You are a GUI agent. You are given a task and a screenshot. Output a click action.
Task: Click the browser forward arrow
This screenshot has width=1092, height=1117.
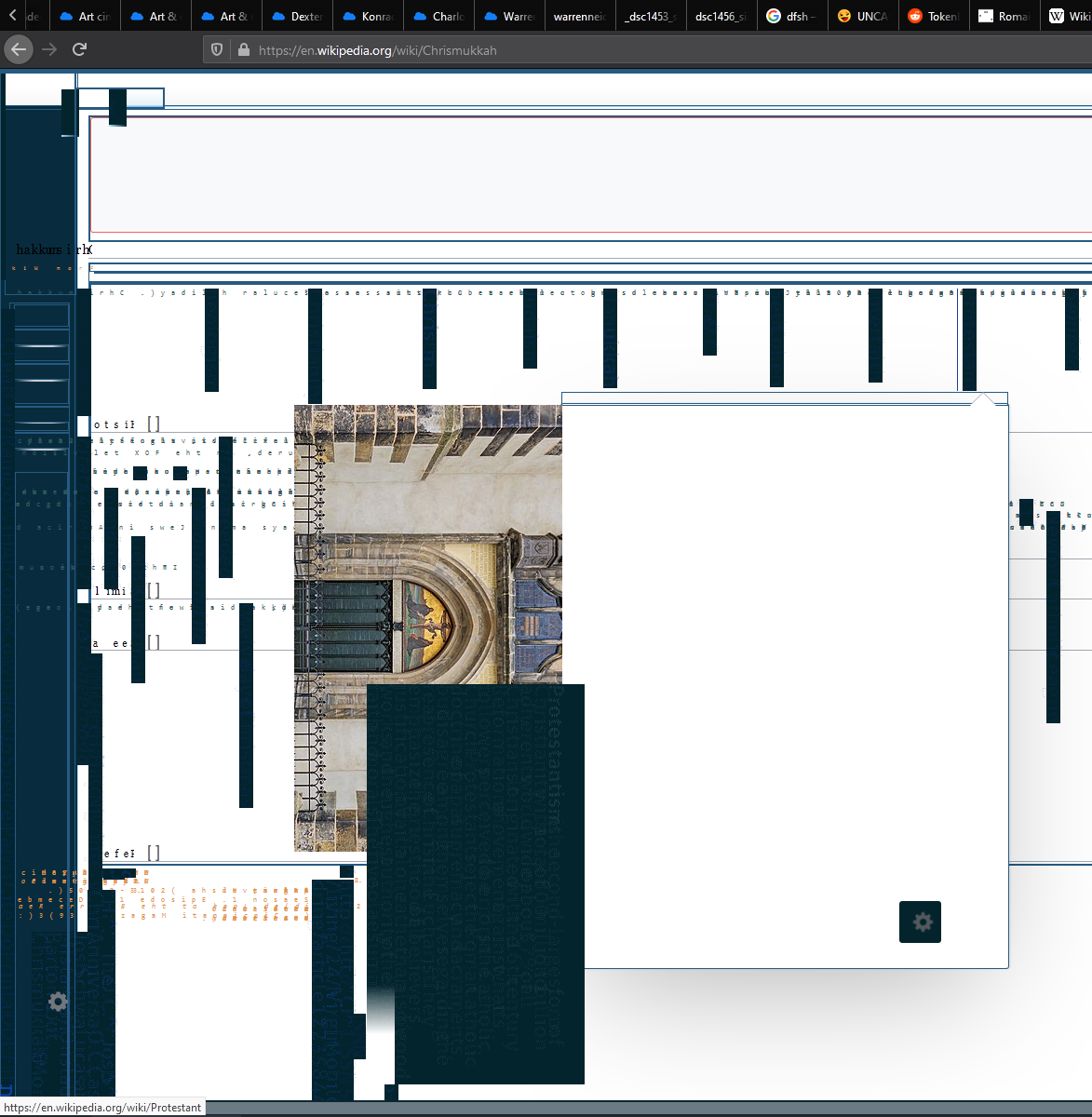tap(49, 49)
